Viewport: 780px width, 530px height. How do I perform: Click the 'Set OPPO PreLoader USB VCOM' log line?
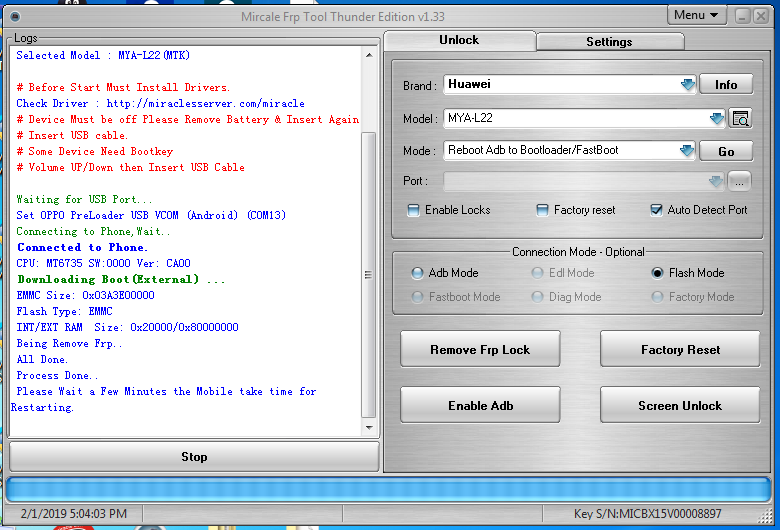tap(151, 215)
